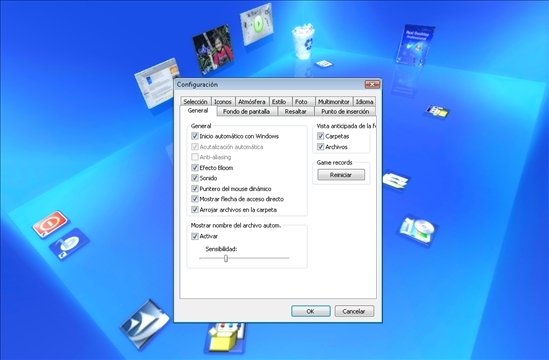Screen dimensions: 549x360
Task: Toggle Arrojar archivos en la carpeta checkbox
Action: [195, 209]
